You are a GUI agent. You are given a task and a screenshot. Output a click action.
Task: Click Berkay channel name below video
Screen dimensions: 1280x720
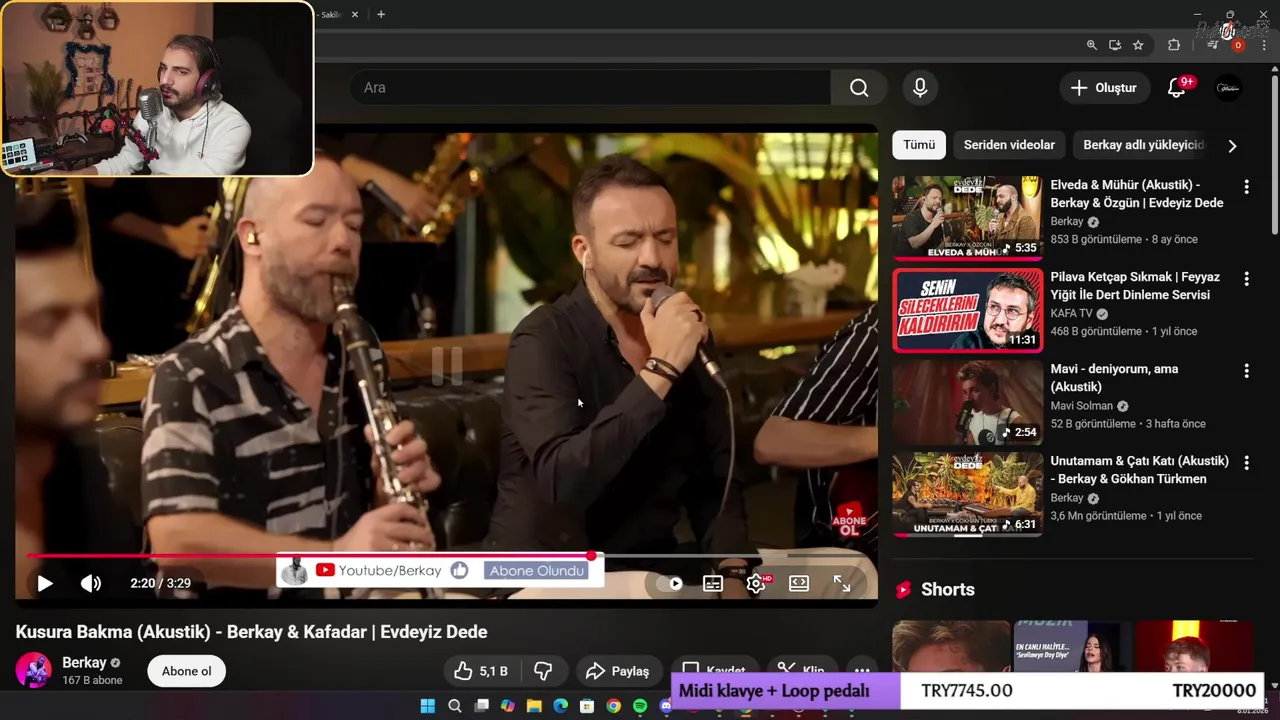(x=84, y=662)
